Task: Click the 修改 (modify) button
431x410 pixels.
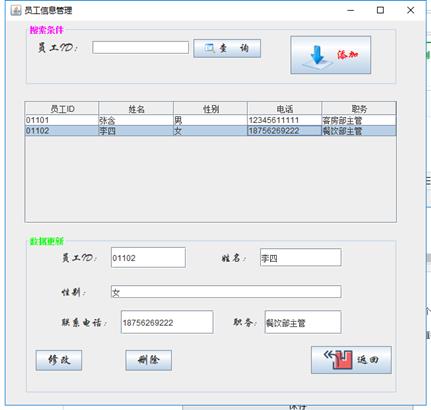Action: (59, 360)
